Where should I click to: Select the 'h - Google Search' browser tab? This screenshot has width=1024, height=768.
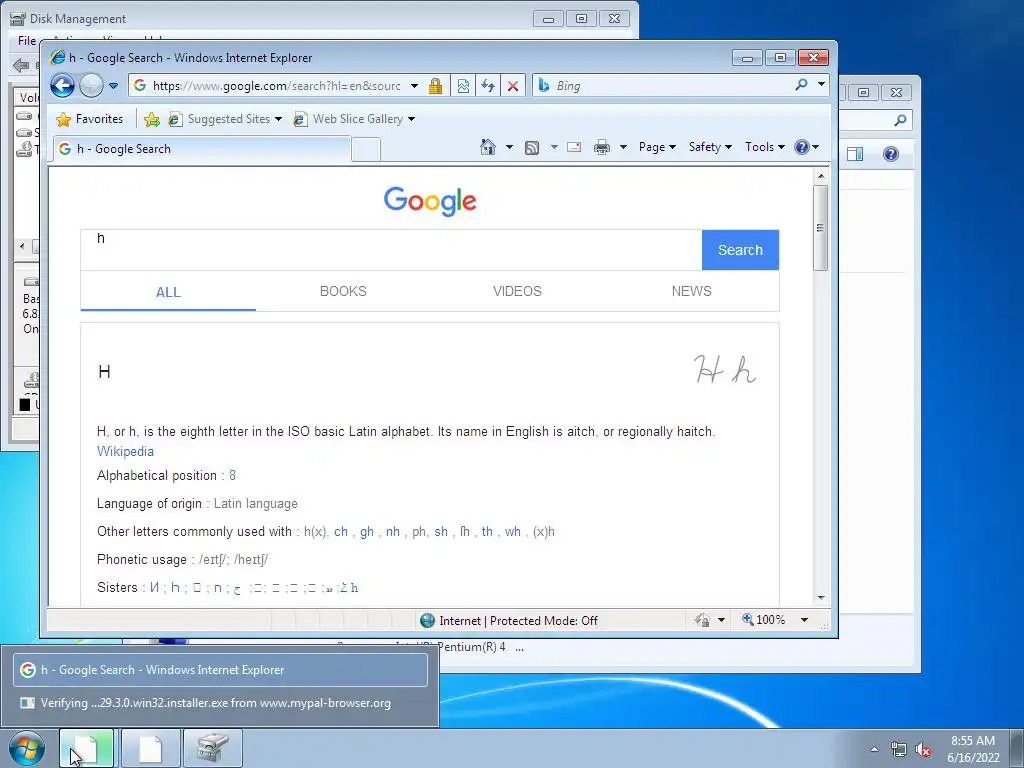point(201,149)
